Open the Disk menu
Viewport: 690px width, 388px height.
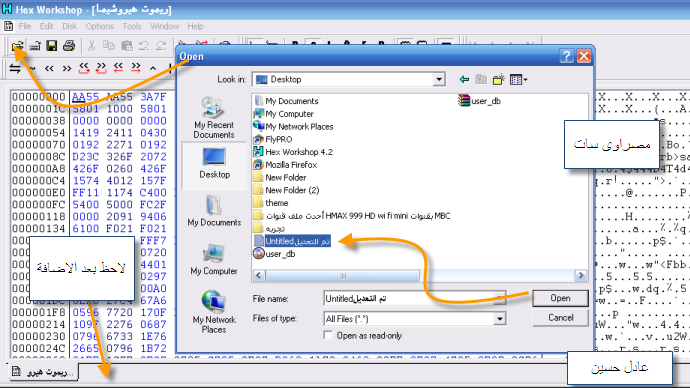point(70,26)
